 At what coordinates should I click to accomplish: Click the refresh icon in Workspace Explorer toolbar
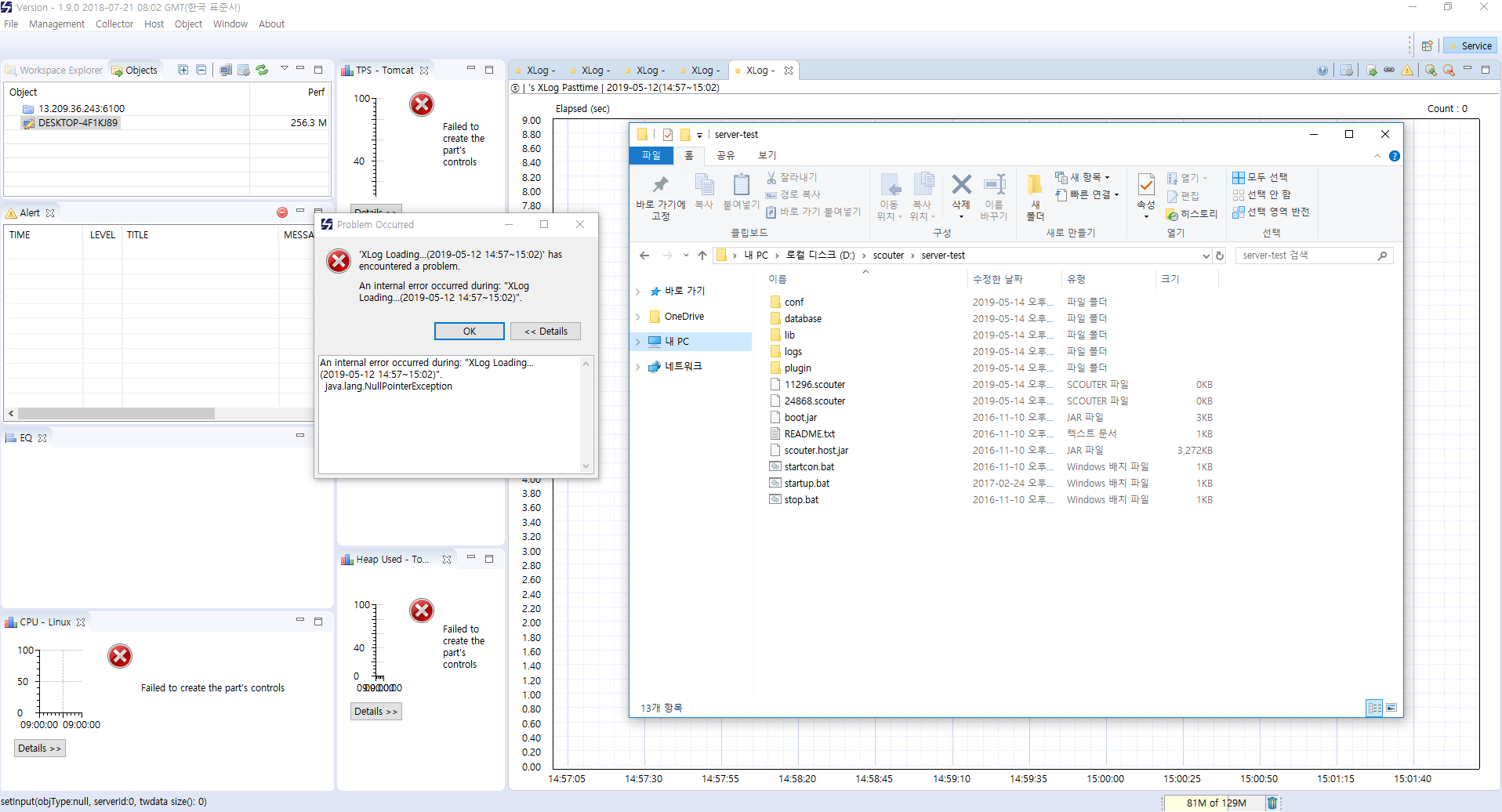click(x=261, y=70)
